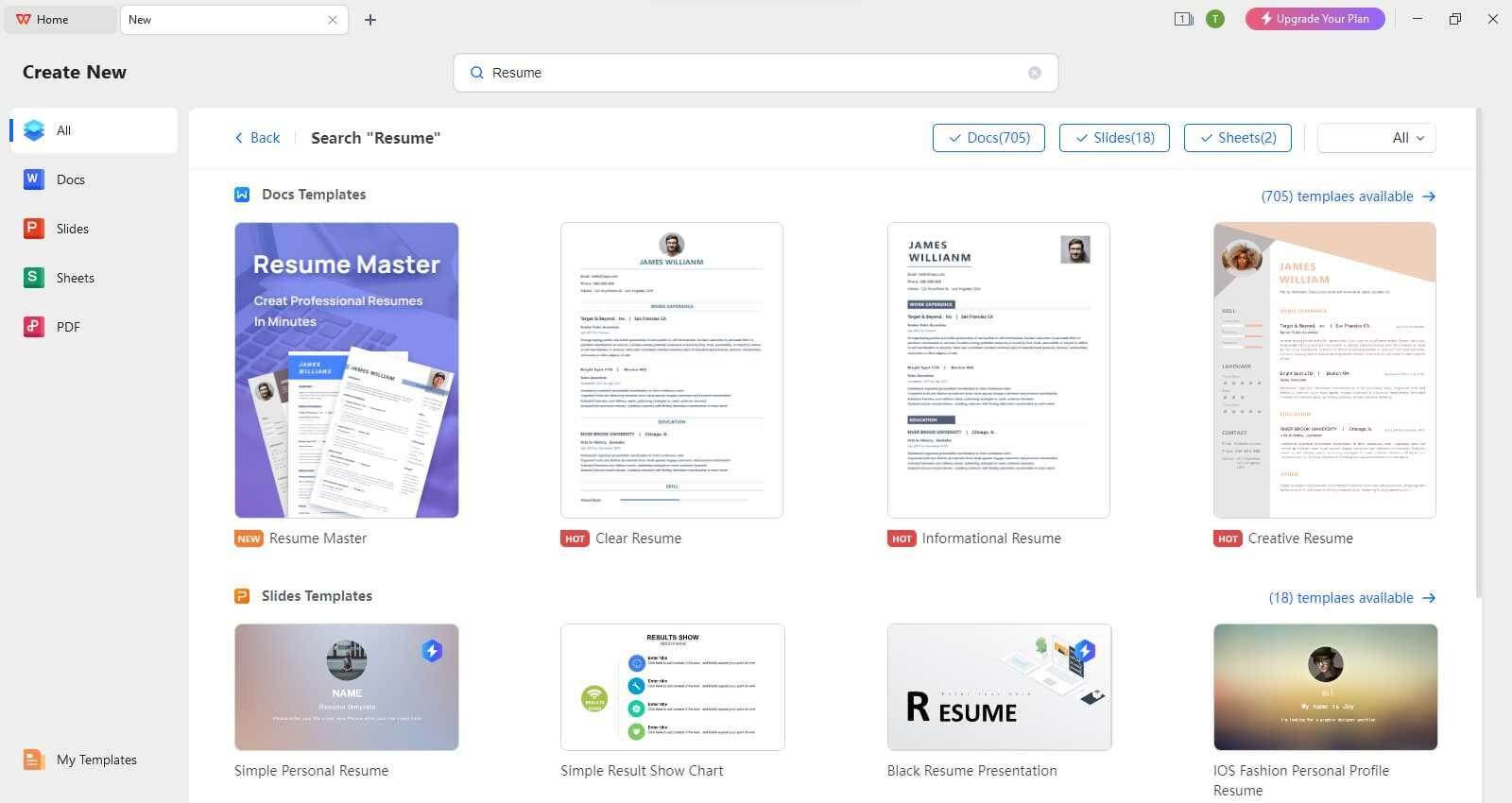Click into the Resume search field
The width and height of the screenshot is (1512, 803).
click(756, 73)
